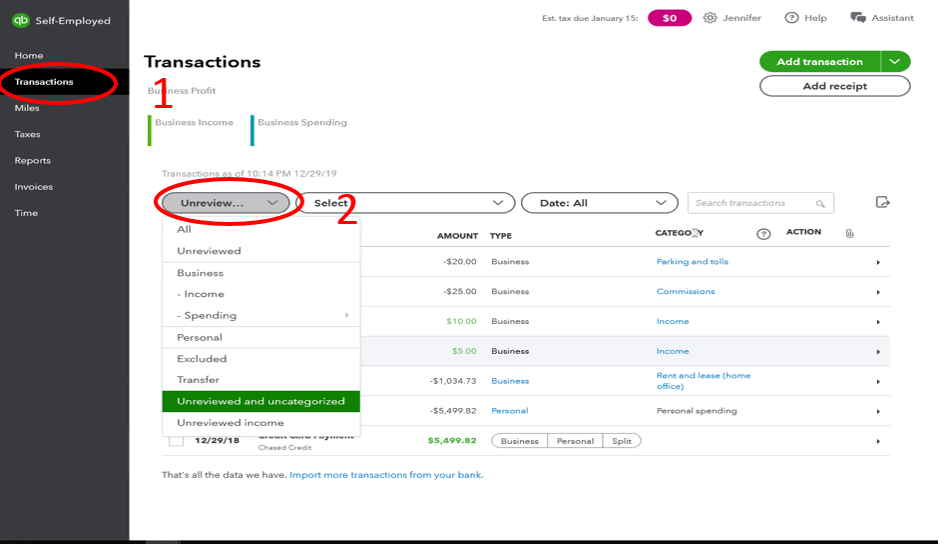Mark credit transaction as Personal

[575, 441]
